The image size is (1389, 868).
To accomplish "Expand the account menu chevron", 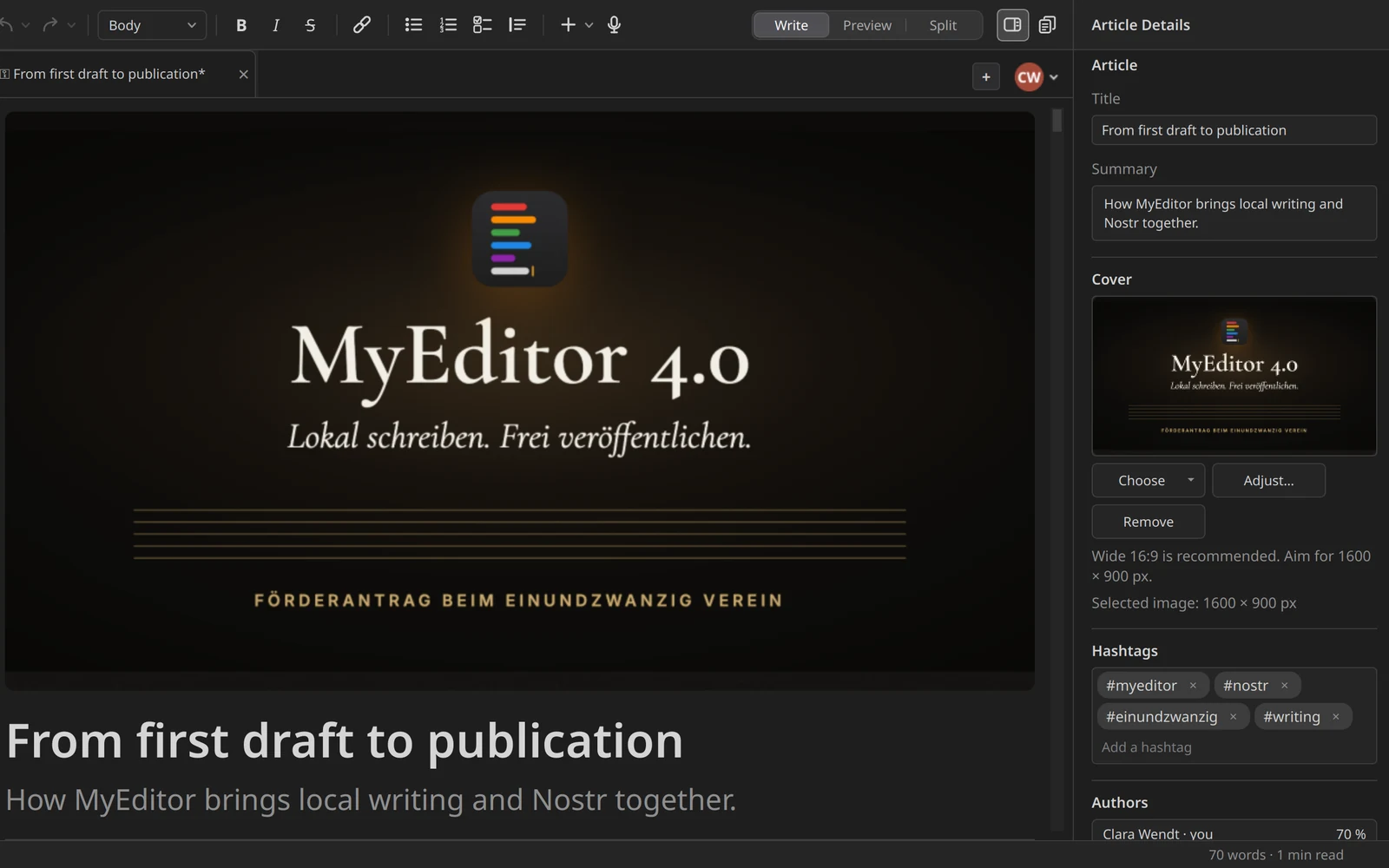I will pyautogui.click(x=1054, y=77).
